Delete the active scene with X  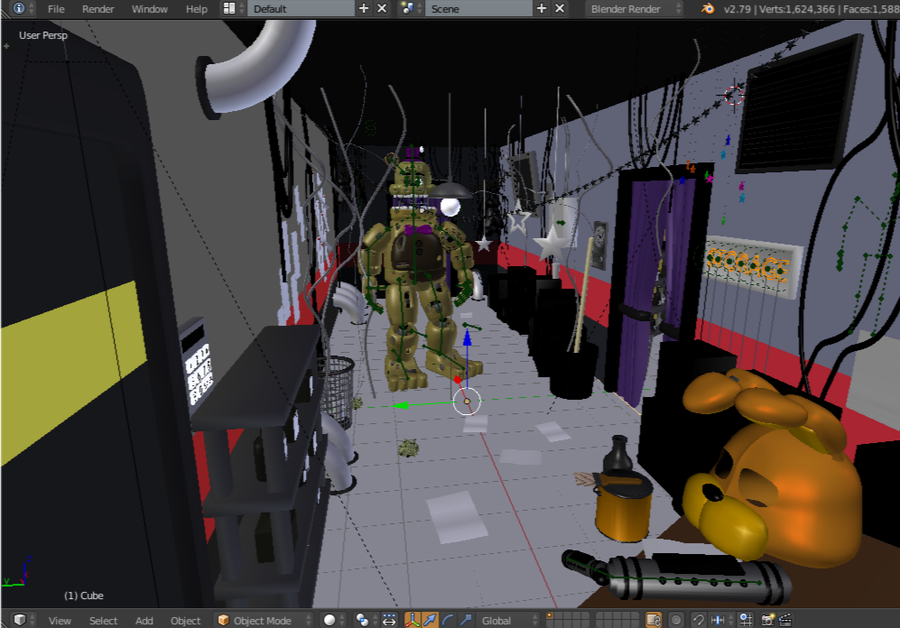click(560, 9)
